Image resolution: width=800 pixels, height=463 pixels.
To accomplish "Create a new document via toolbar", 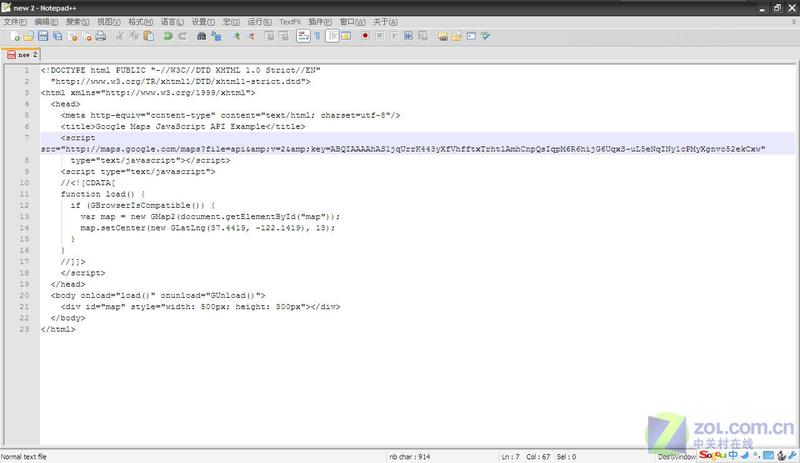I will click(x=15, y=36).
